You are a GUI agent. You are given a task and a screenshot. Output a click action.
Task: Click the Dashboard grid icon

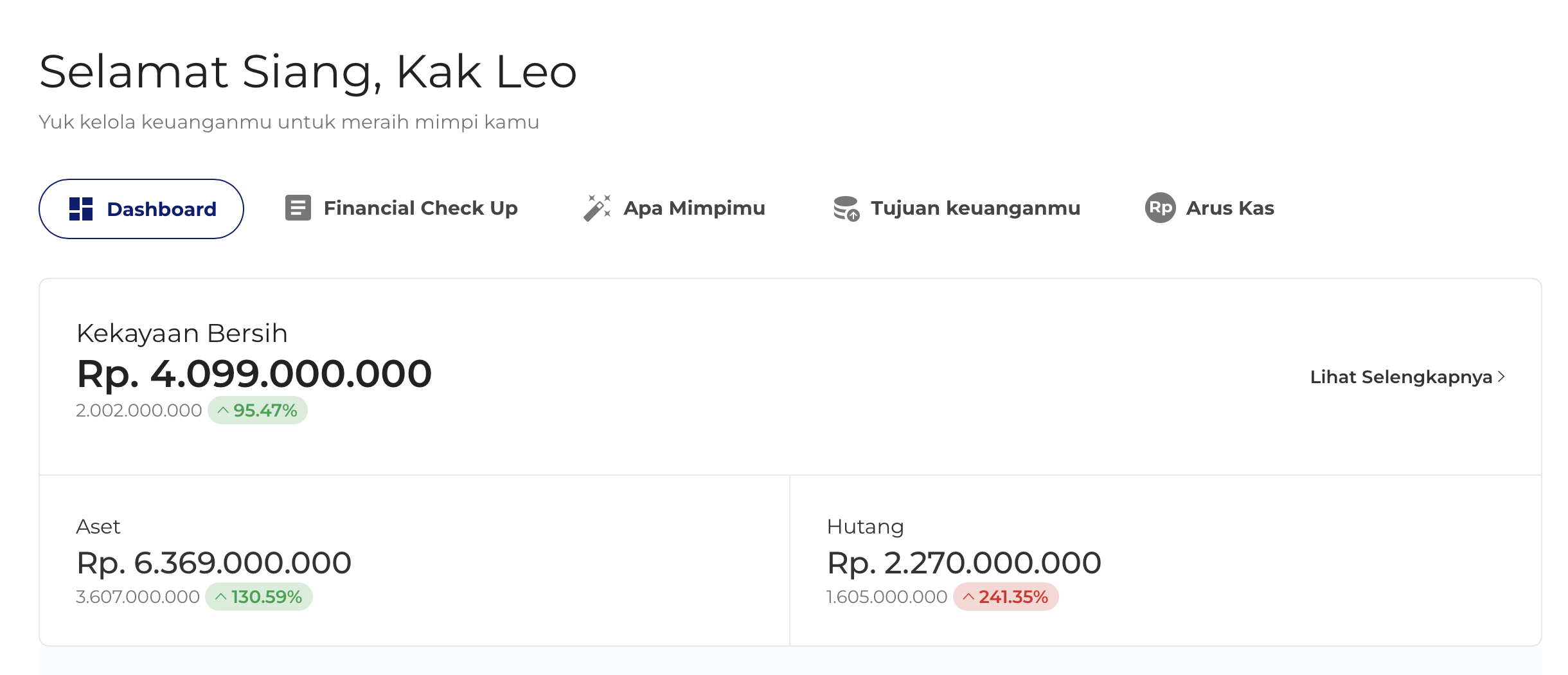tap(81, 209)
